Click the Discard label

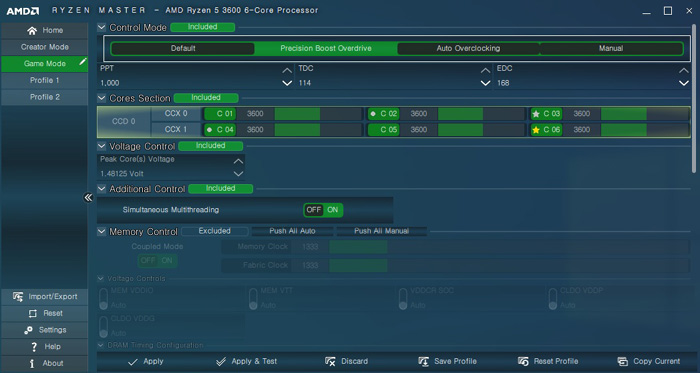(x=354, y=362)
